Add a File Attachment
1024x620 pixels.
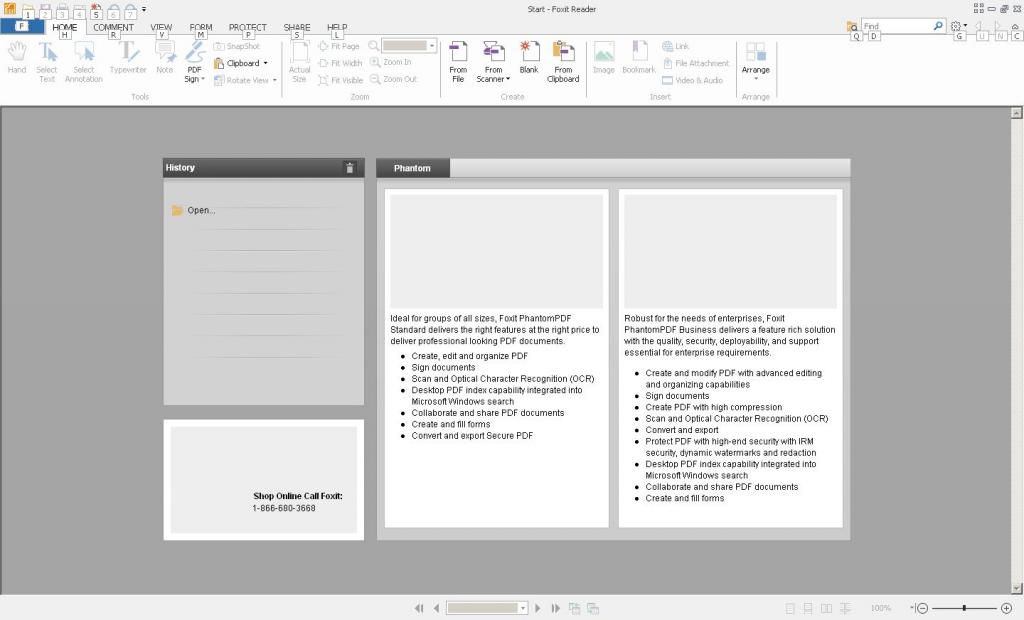pyautogui.click(x=696, y=63)
